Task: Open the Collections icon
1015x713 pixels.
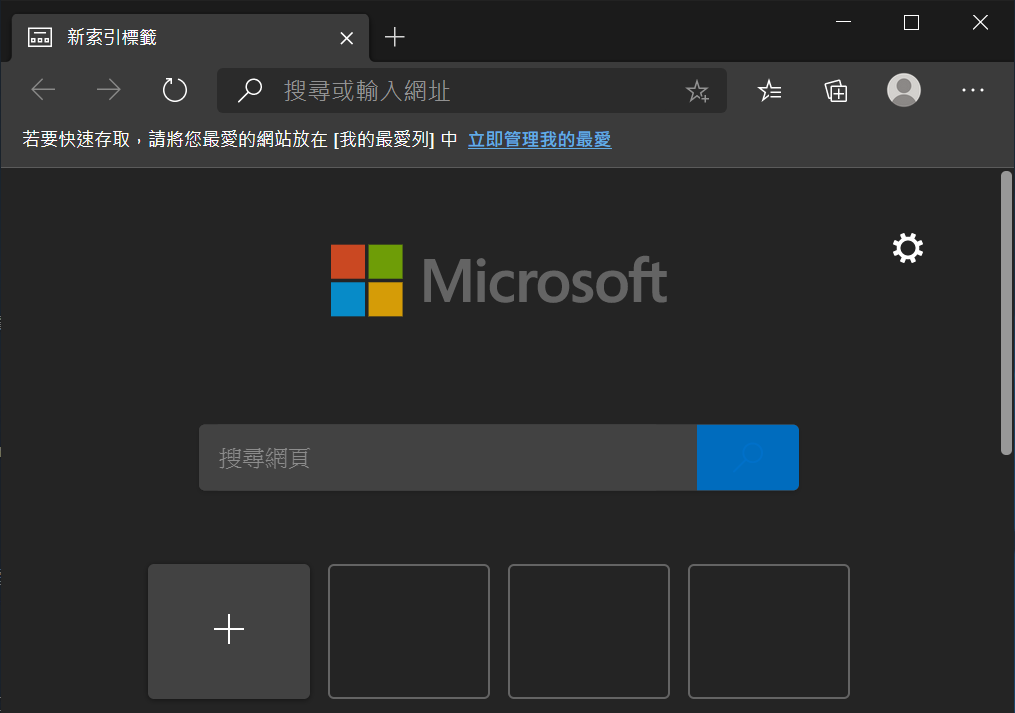Action: [x=836, y=90]
